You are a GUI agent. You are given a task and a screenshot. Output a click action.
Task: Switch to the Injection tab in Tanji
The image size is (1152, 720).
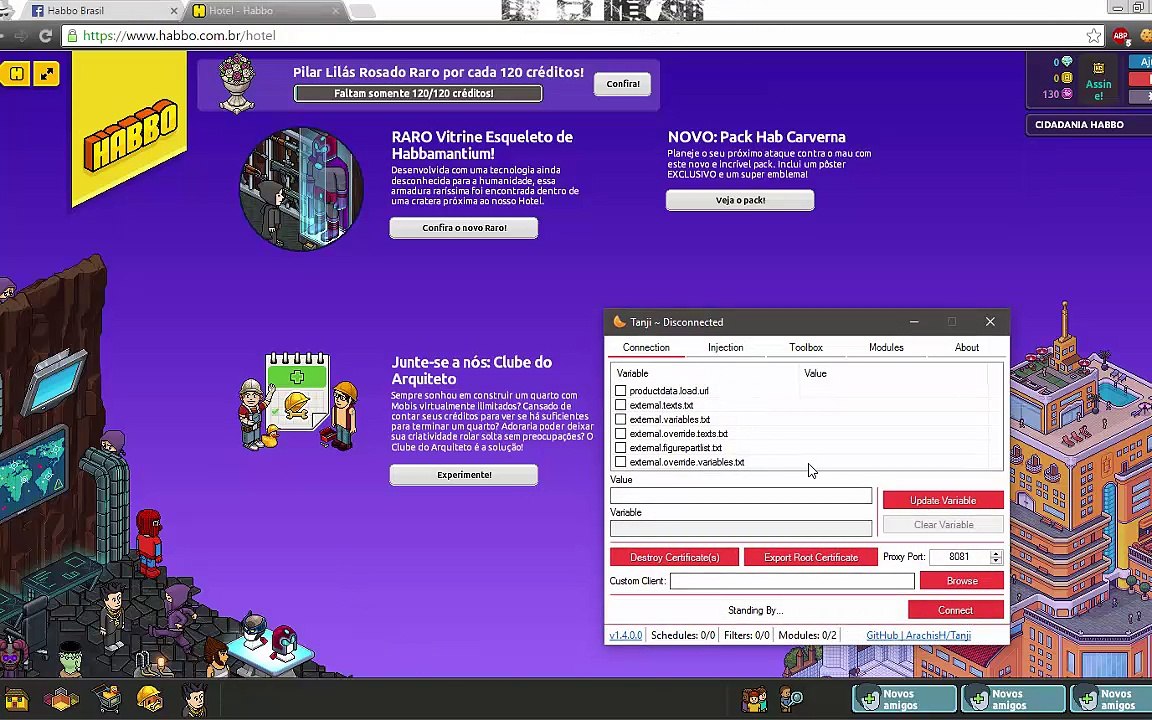point(726,348)
